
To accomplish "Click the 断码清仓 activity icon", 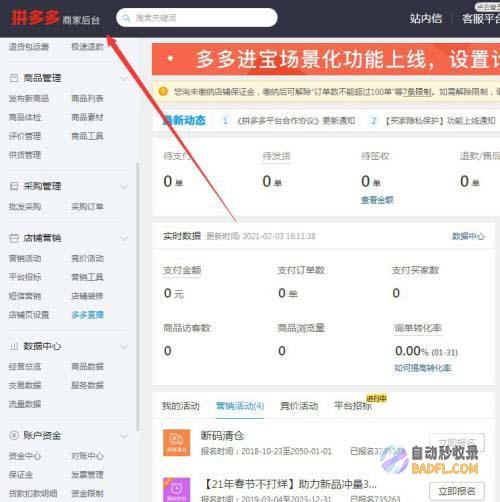I will tap(176, 443).
